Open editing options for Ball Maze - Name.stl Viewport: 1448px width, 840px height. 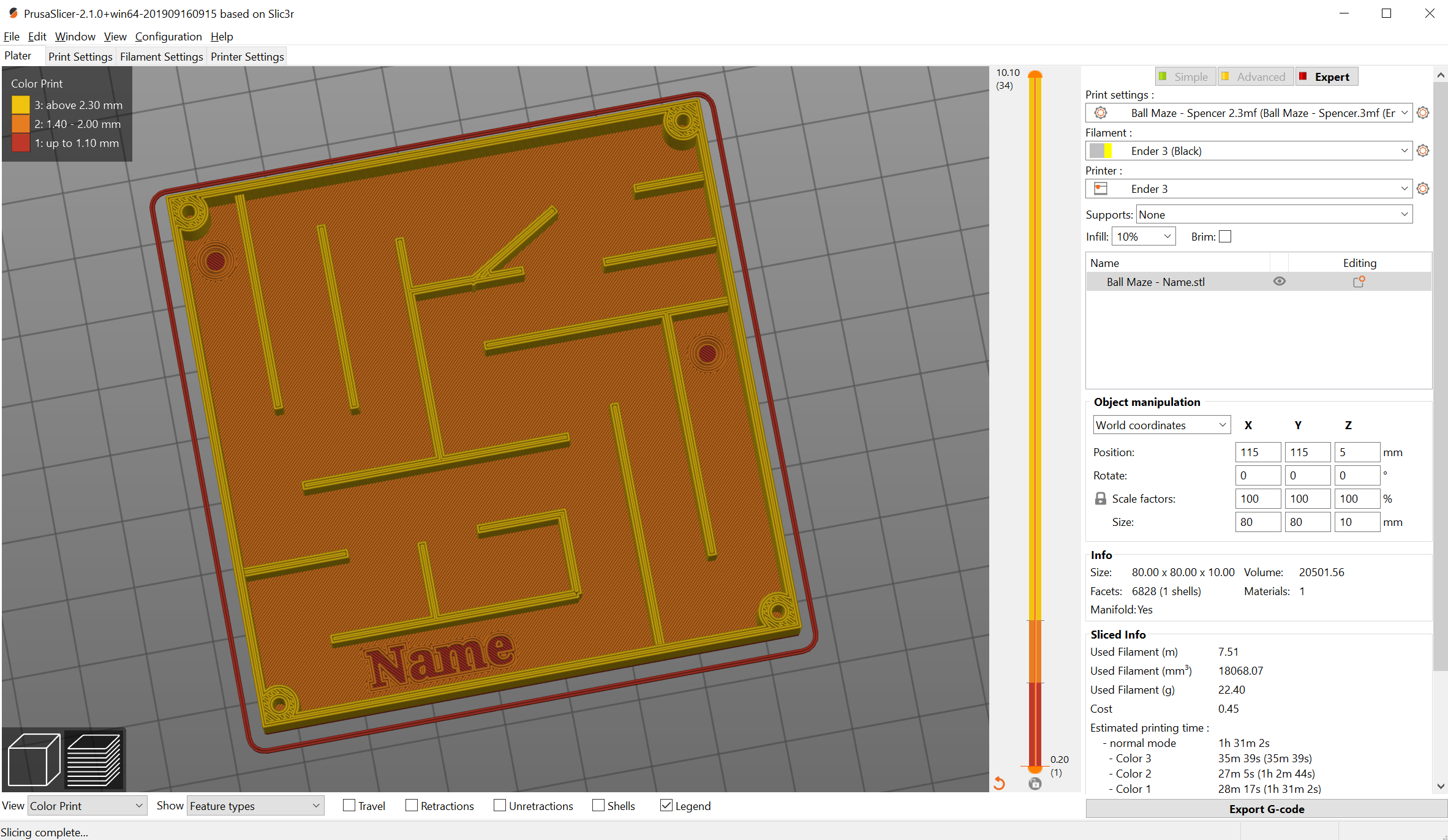click(x=1359, y=282)
